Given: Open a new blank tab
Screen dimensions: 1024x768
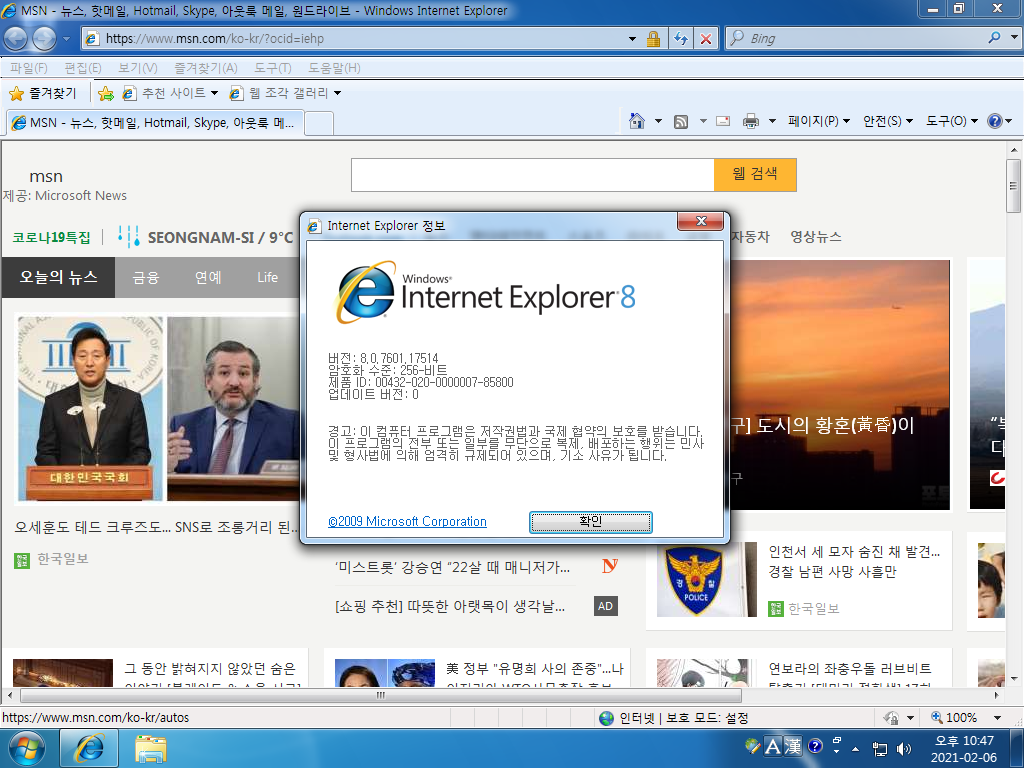Looking at the screenshot, I should click(x=319, y=123).
